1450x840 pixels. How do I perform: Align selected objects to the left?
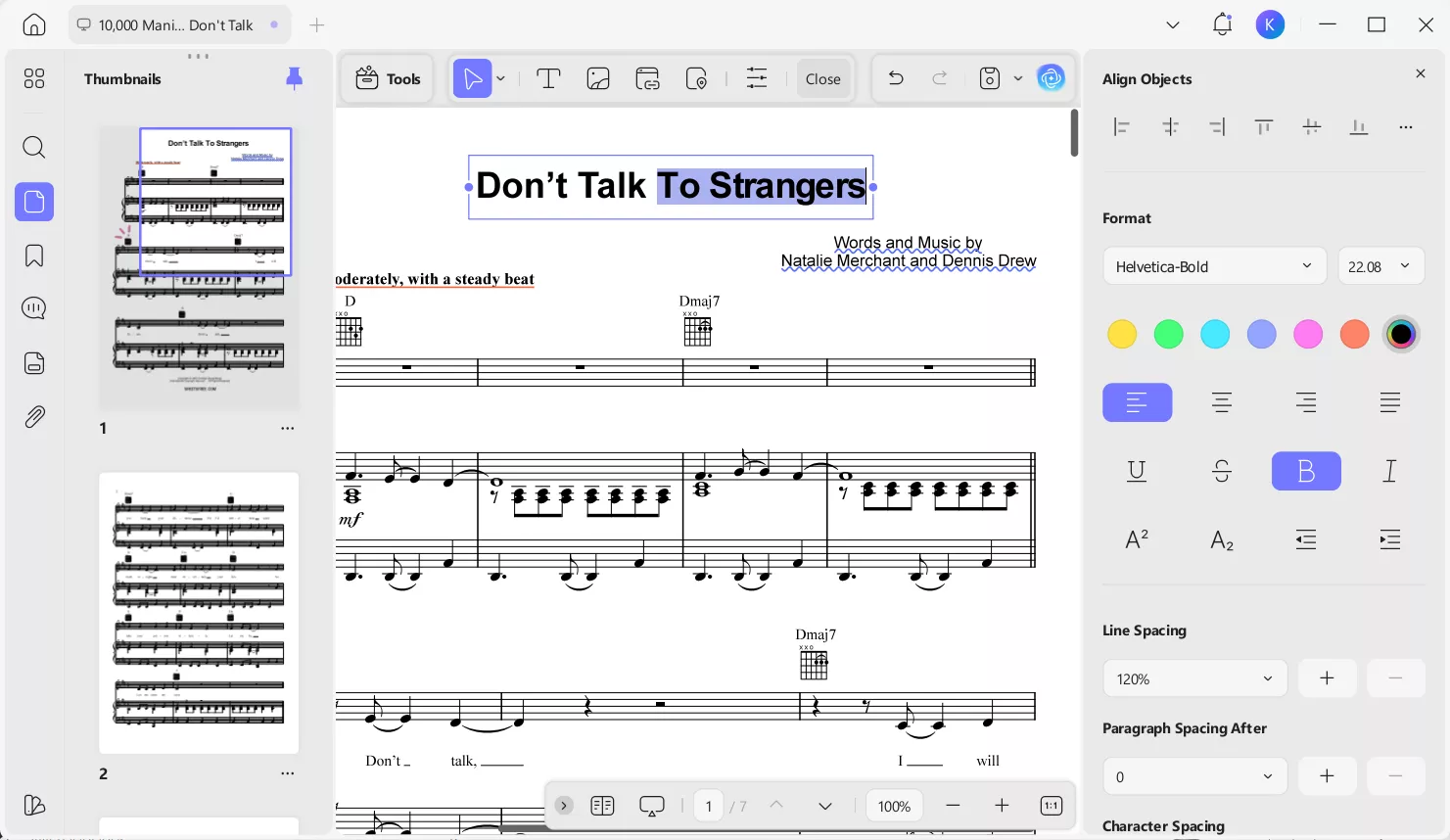coord(1122,126)
